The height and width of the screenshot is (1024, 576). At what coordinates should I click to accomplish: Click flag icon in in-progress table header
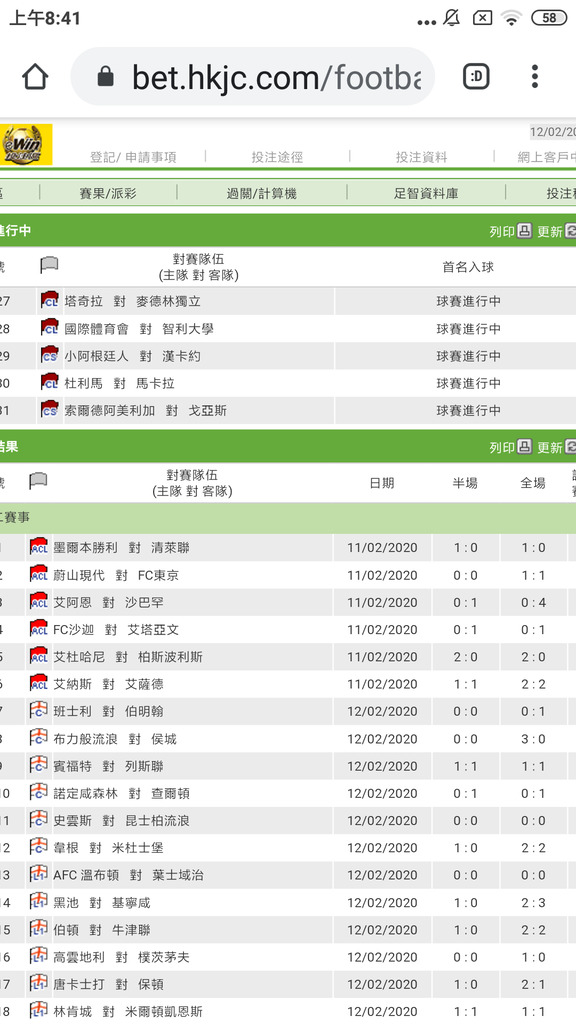(x=49, y=265)
